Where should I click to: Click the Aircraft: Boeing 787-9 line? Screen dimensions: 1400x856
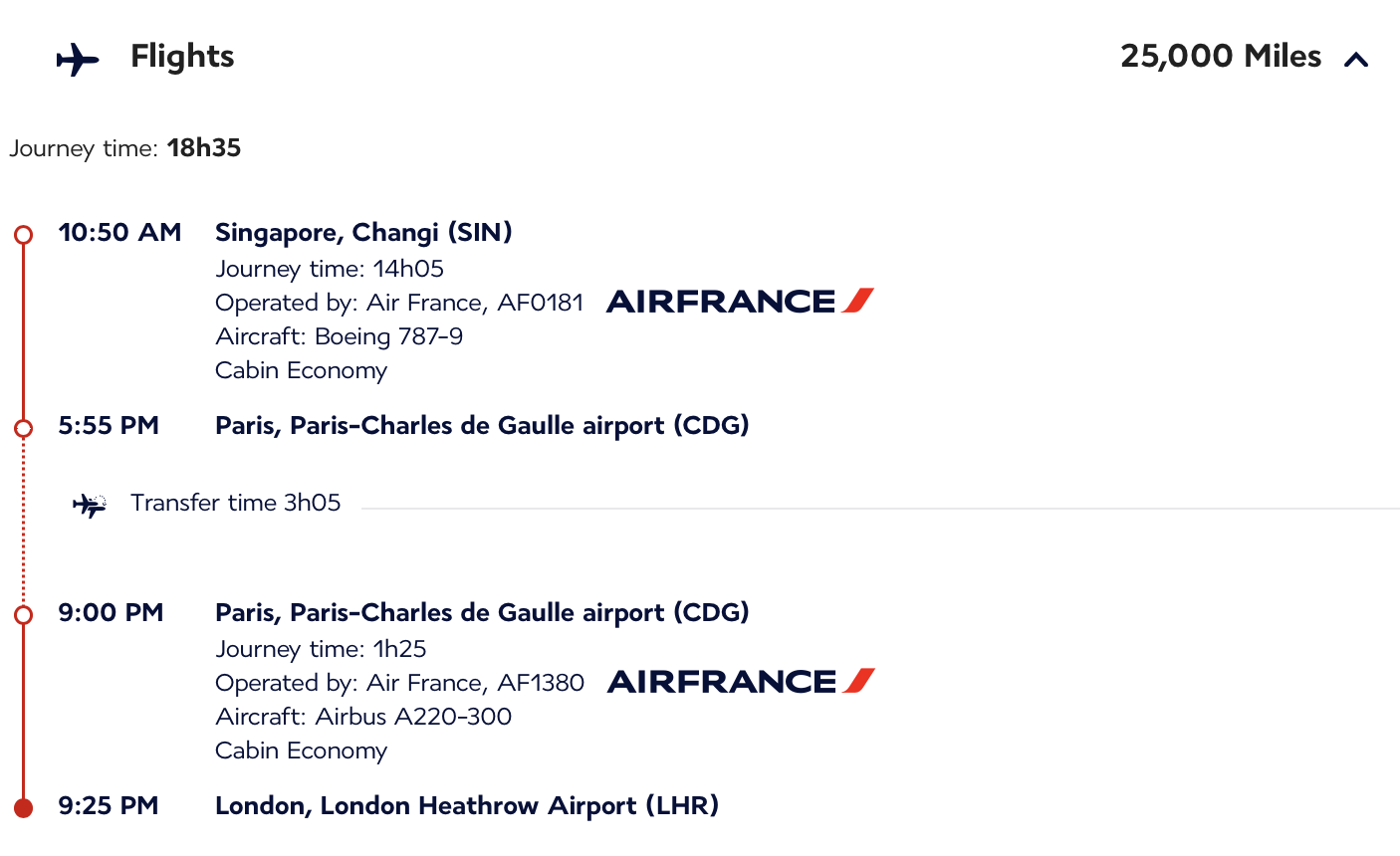[339, 336]
